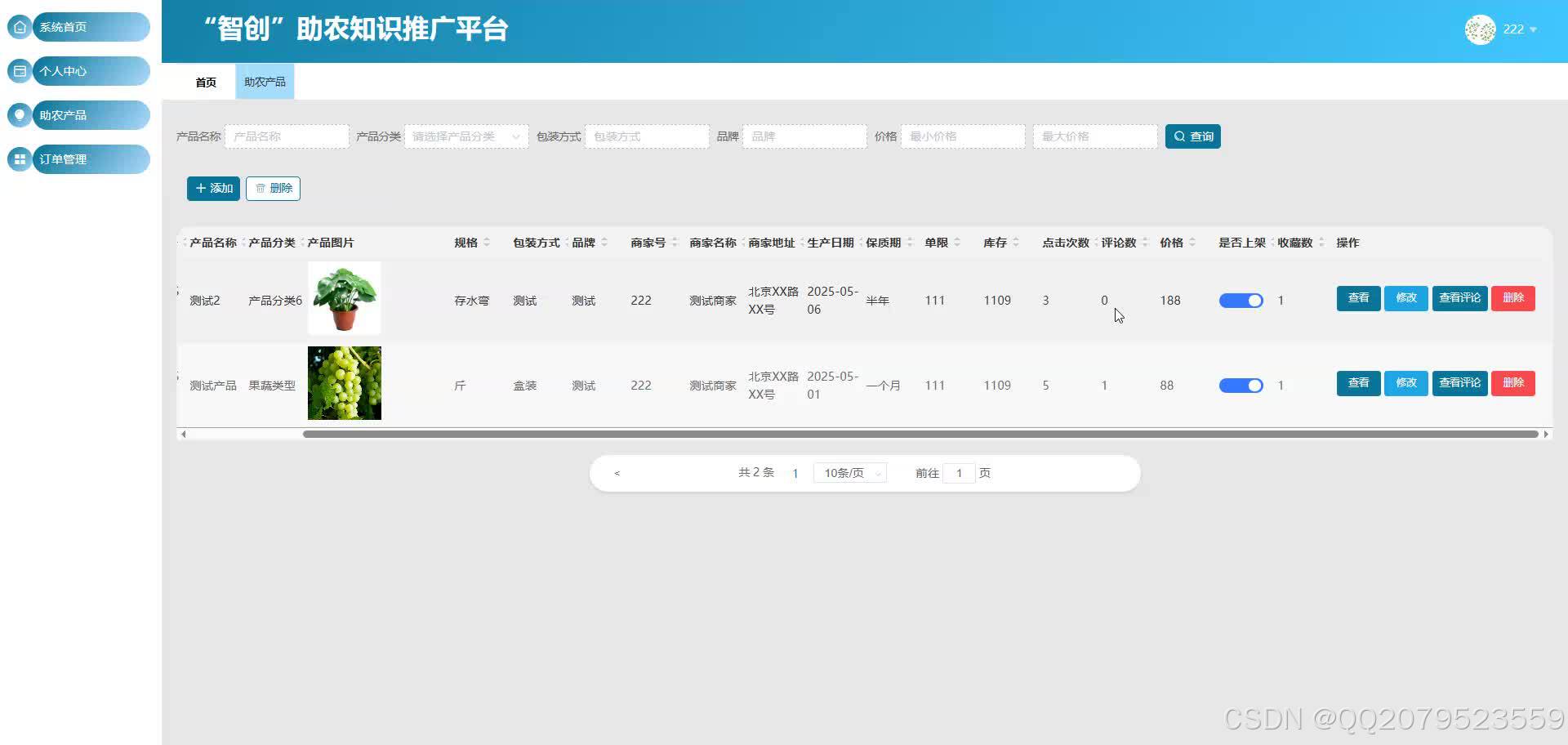Sort by 保质期 column arrows
The image size is (1568, 745).
click(x=910, y=243)
